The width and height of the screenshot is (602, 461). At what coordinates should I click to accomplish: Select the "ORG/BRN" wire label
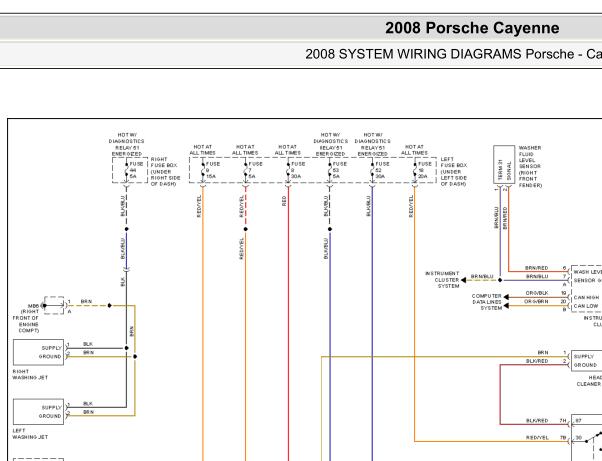click(536, 302)
